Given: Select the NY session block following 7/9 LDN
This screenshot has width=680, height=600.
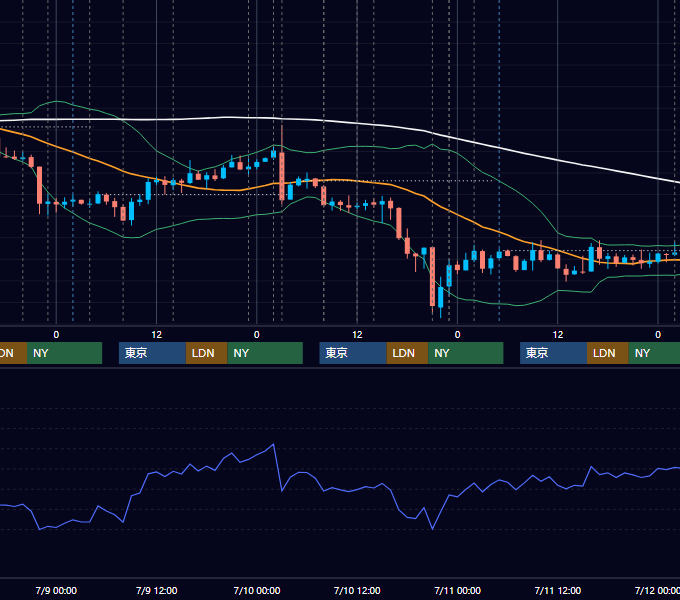Looking at the screenshot, I should point(265,353).
